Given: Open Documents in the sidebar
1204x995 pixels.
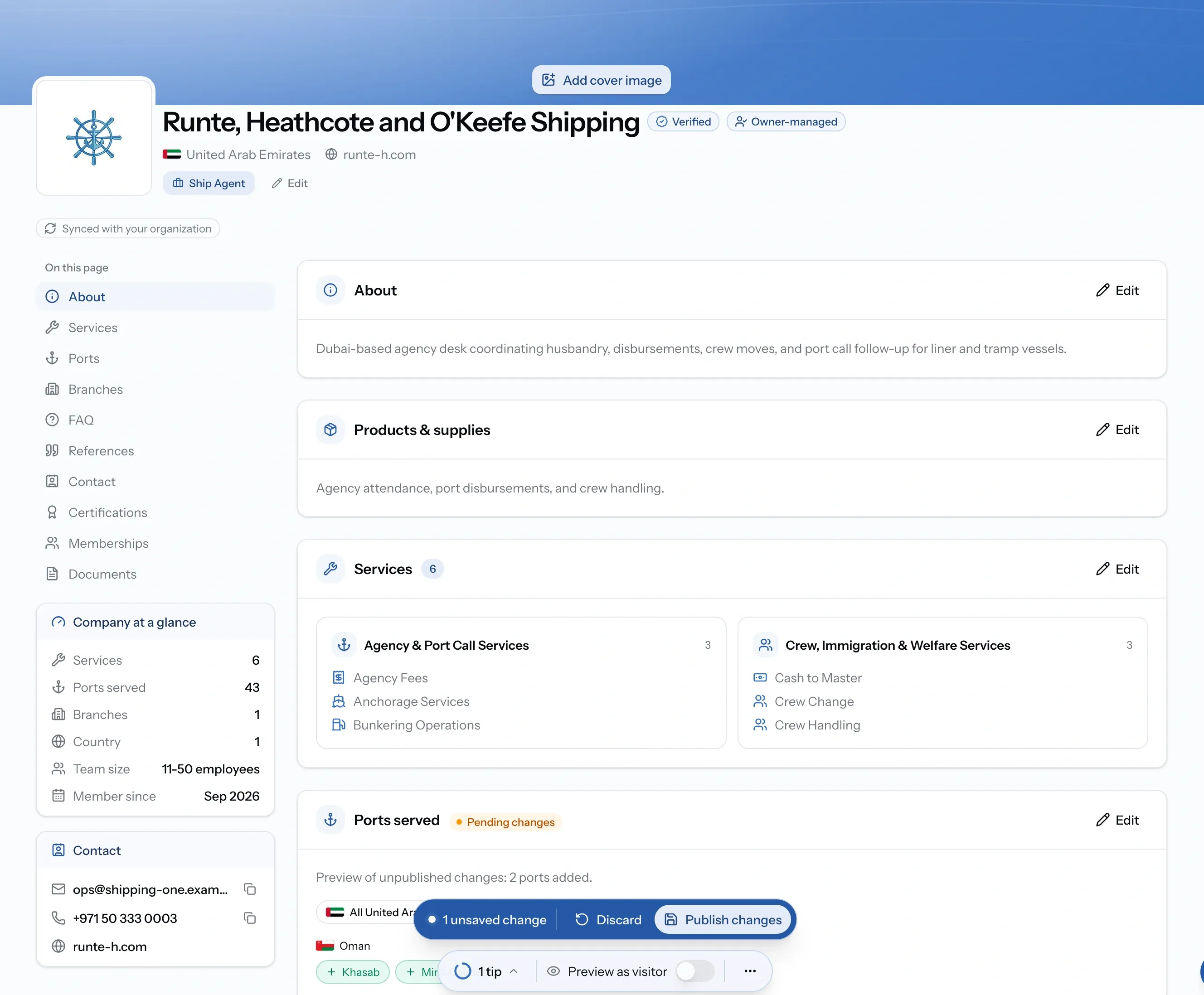Looking at the screenshot, I should 155,574.
